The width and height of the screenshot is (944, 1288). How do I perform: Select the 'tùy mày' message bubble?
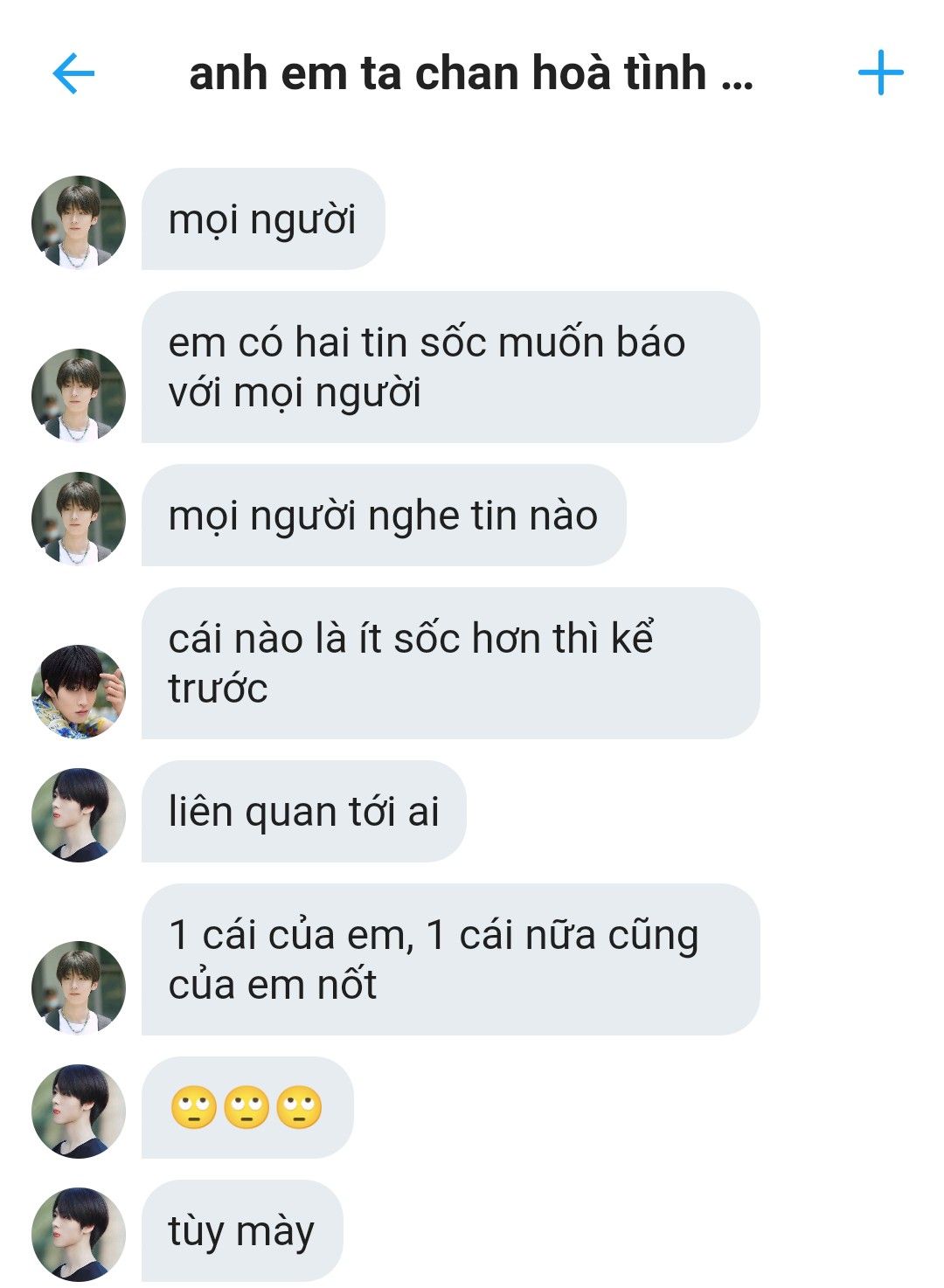tap(242, 1230)
